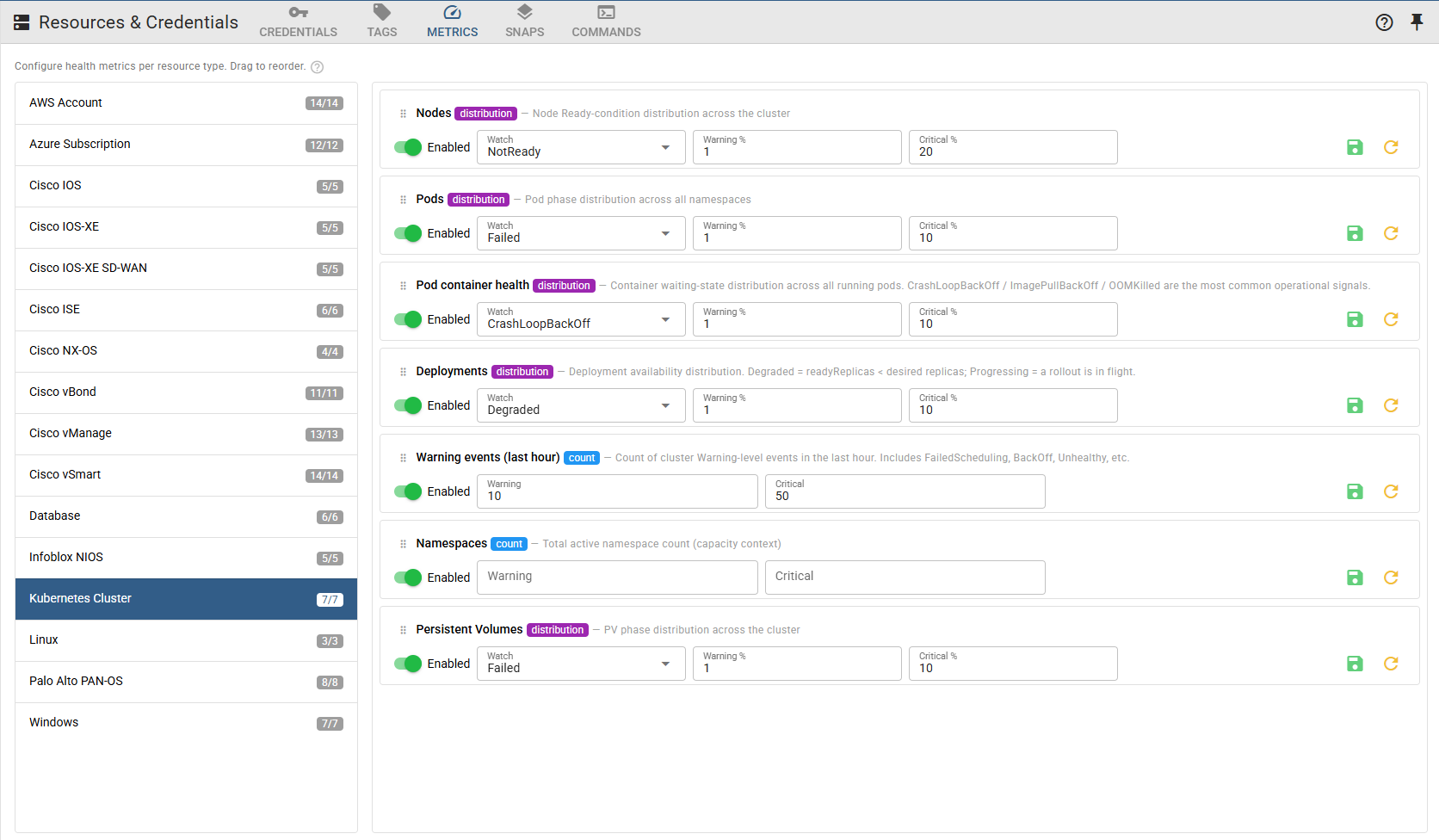1439x840 pixels.
Task: Disable the Namespaces metric switch
Action: 408,577
